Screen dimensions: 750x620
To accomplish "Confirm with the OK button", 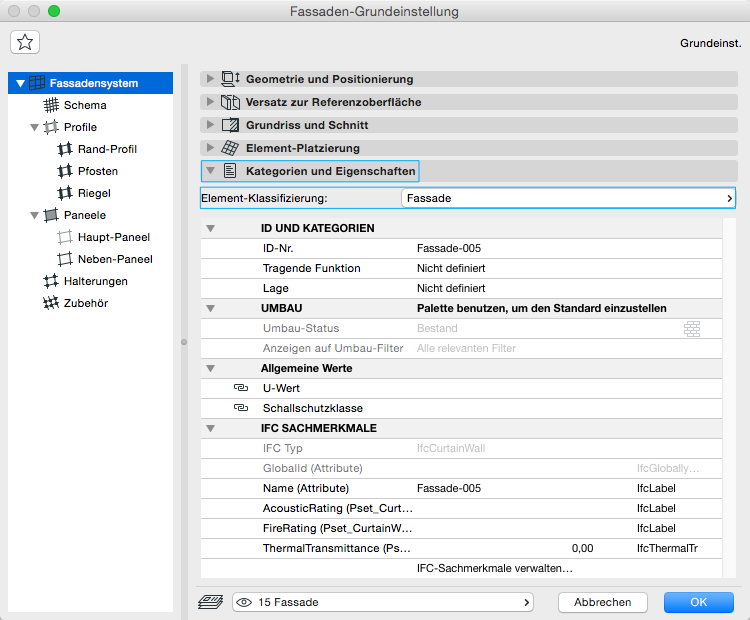I will 698,602.
